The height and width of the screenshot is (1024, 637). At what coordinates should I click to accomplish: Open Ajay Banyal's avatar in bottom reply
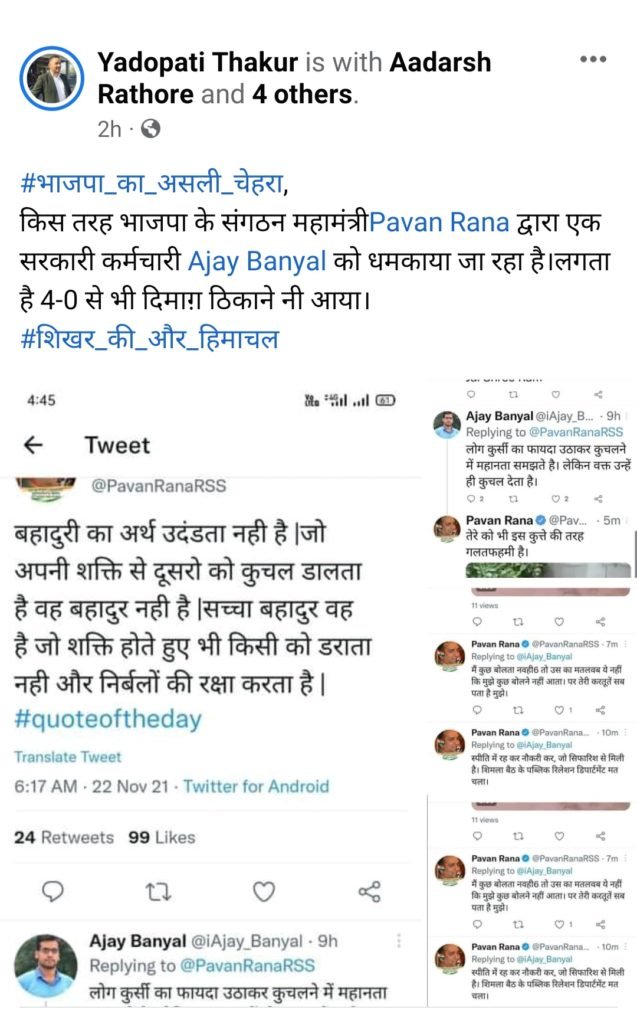45,966
